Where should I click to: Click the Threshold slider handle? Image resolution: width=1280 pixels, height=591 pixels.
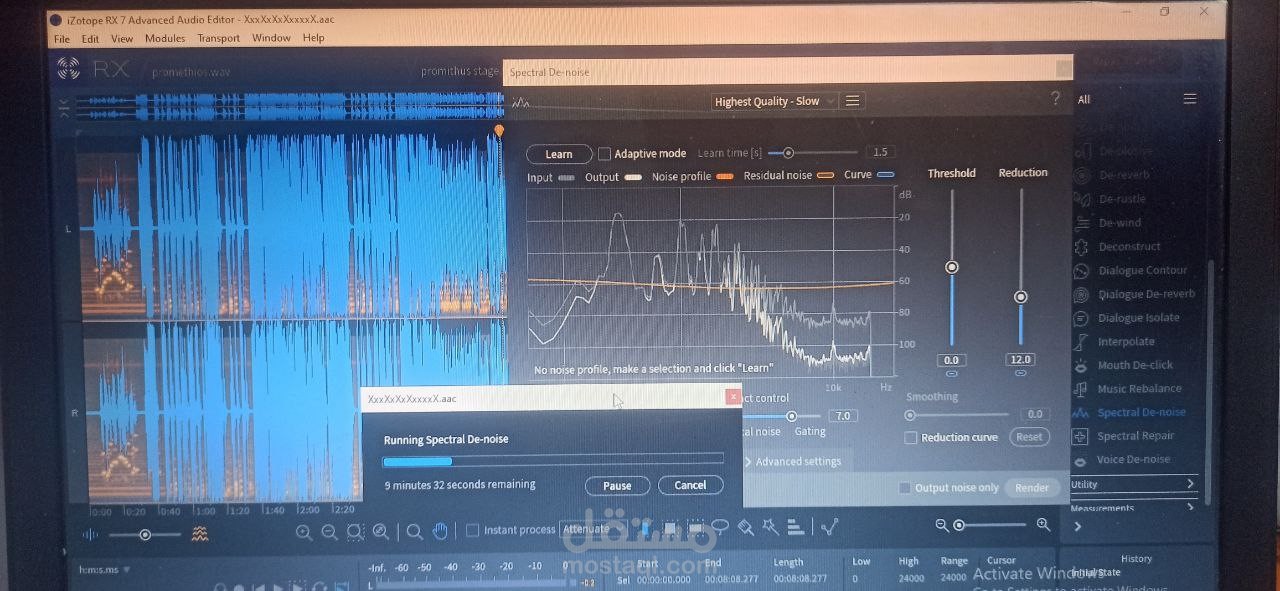[952, 267]
